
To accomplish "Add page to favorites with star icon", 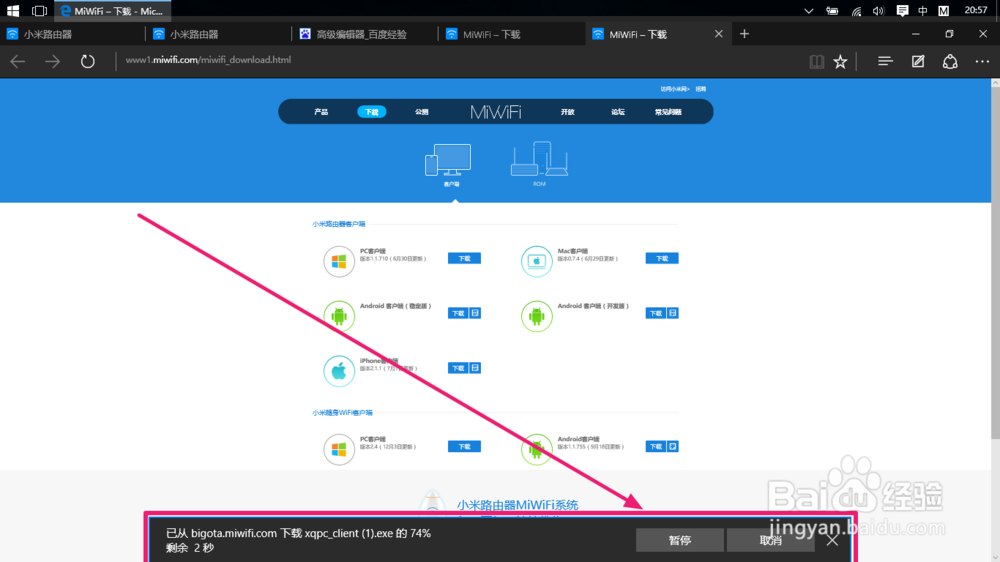I will click(841, 61).
